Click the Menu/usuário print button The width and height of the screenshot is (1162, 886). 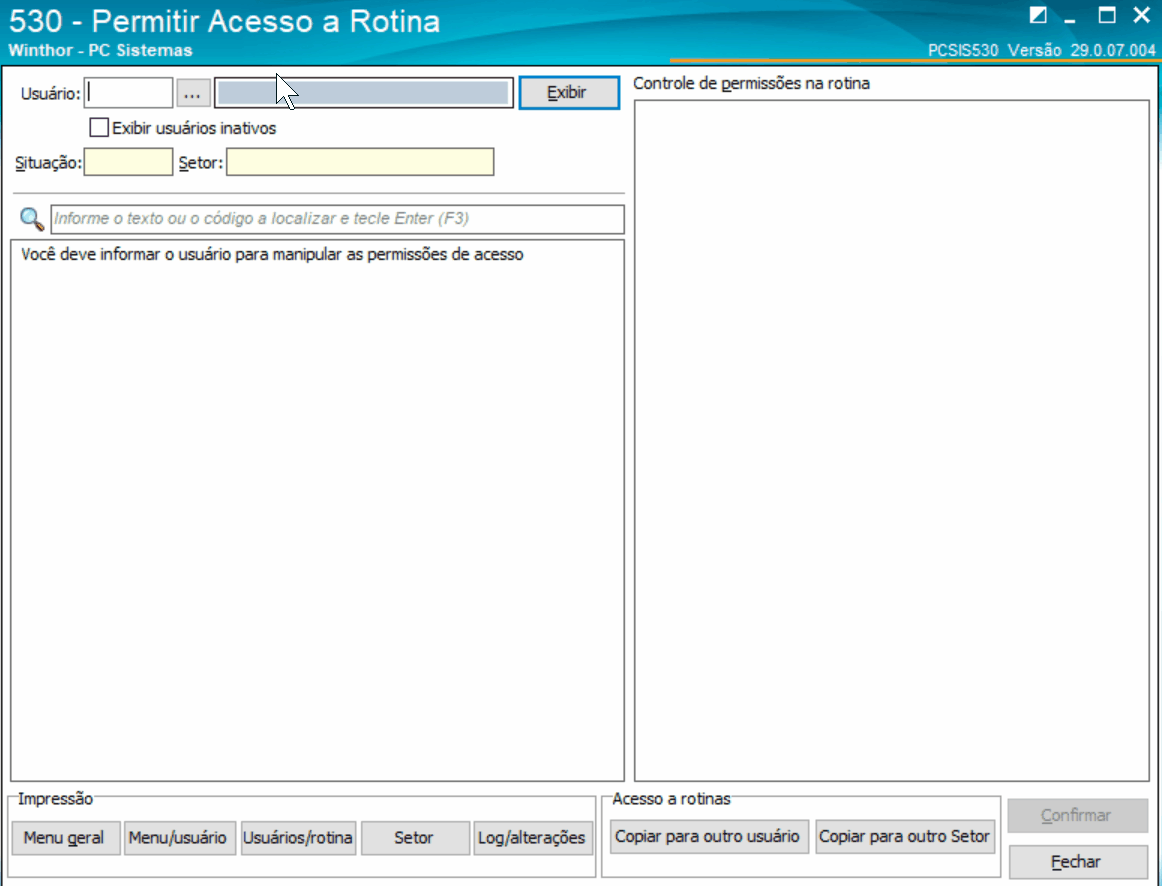tap(179, 838)
